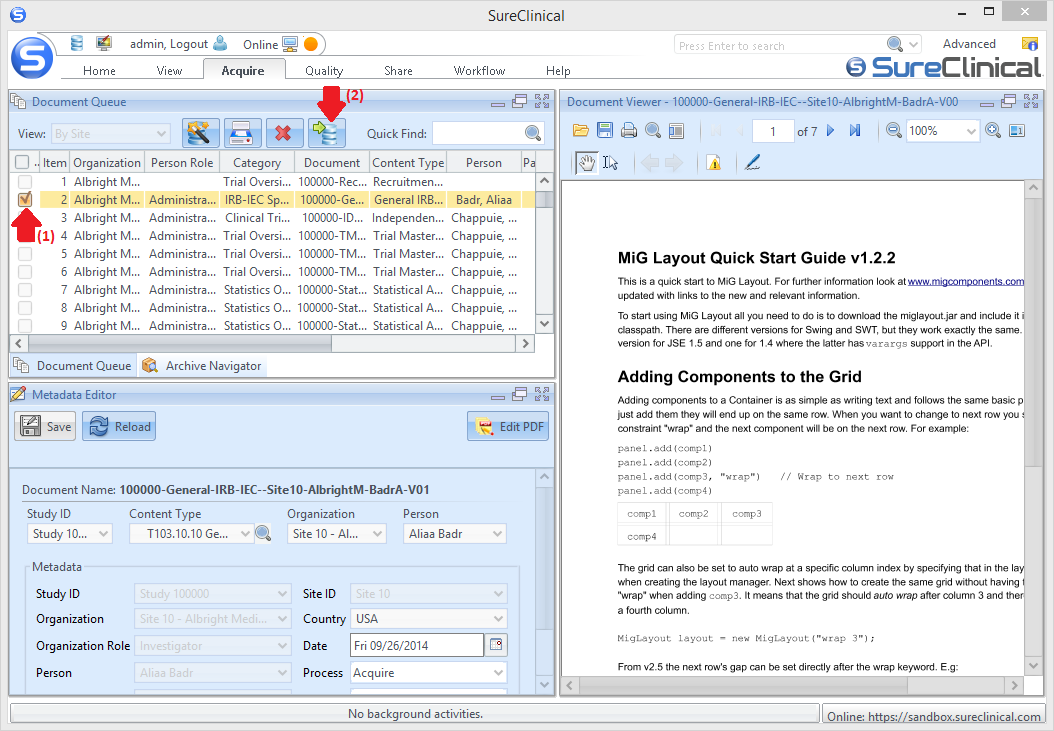This screenshot has width=1054, height=731.
Task: Check the box for item 9 row
Action: 25,326
